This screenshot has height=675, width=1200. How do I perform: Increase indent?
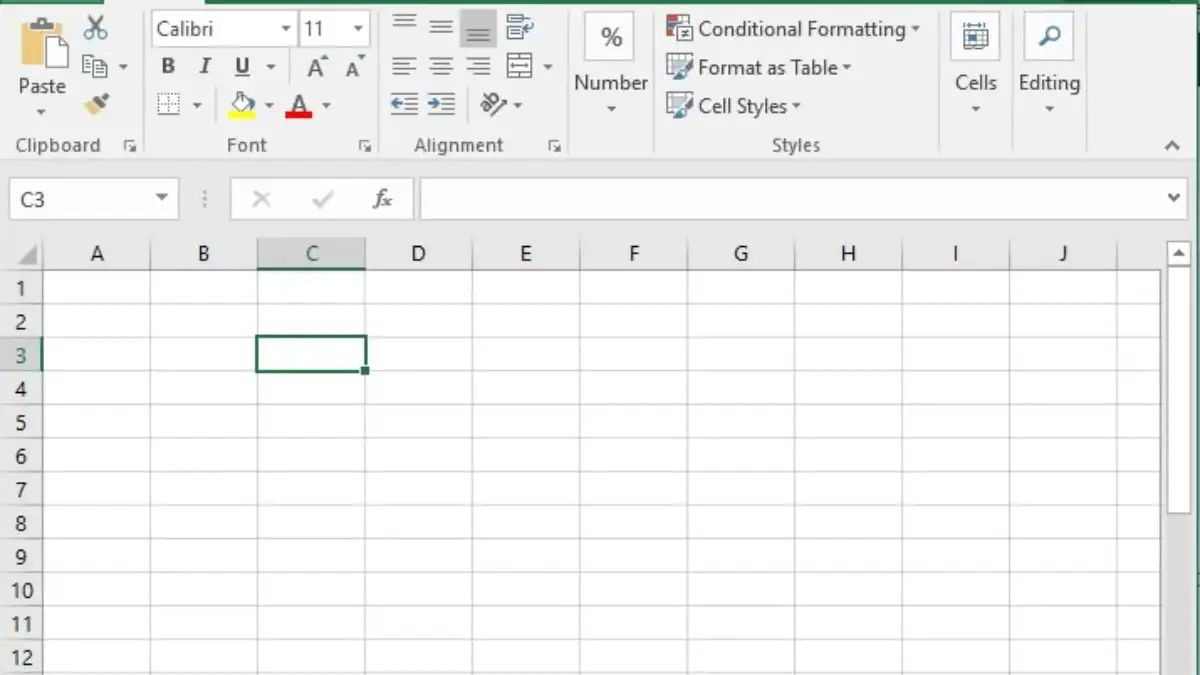[x=441, y=104]
